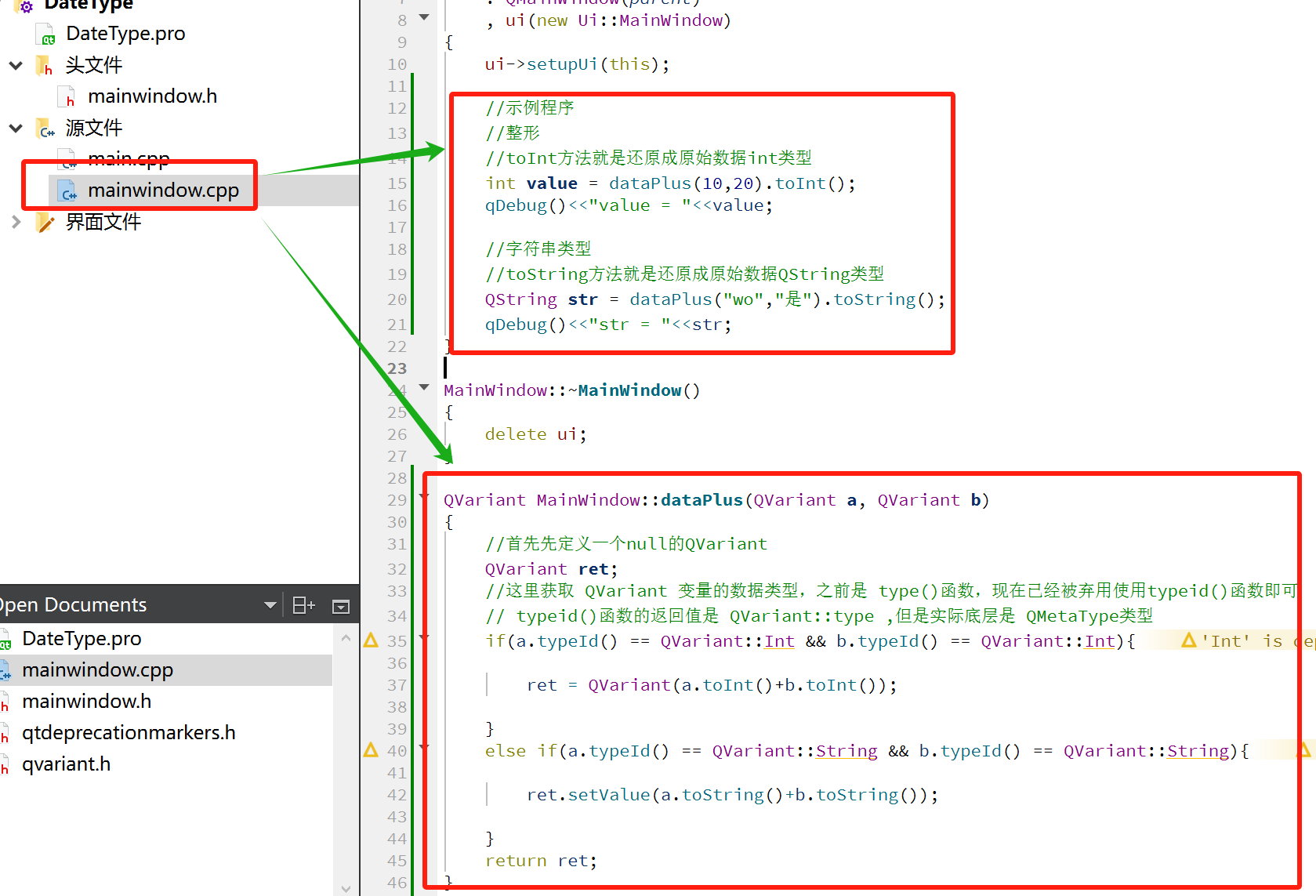This screenshot has width=1316, height=896.
Task: Click 'int value' declaration on line 15
Action: (531, 183)
